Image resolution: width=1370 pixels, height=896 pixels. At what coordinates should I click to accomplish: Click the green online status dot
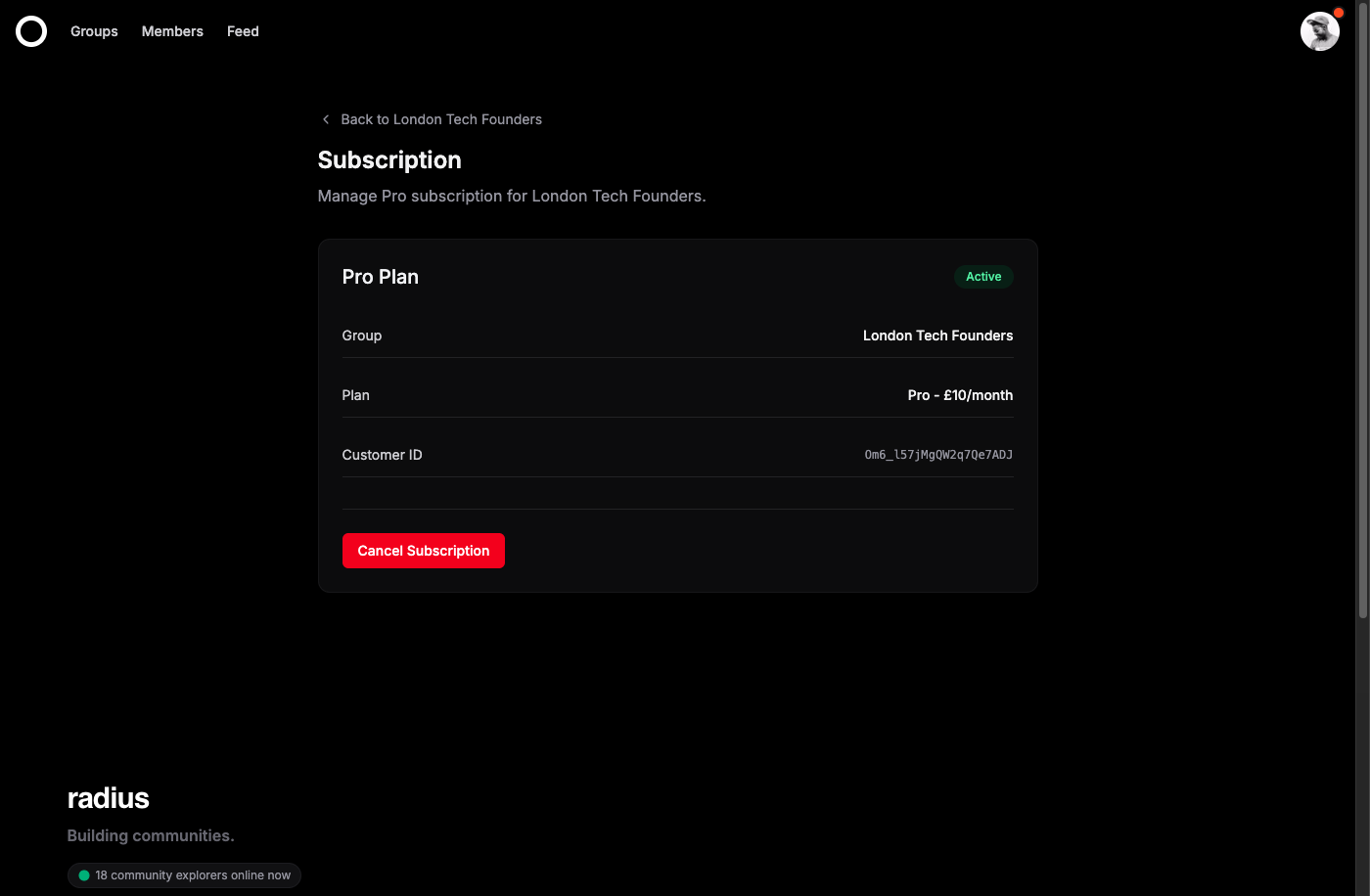coord(83,874)
